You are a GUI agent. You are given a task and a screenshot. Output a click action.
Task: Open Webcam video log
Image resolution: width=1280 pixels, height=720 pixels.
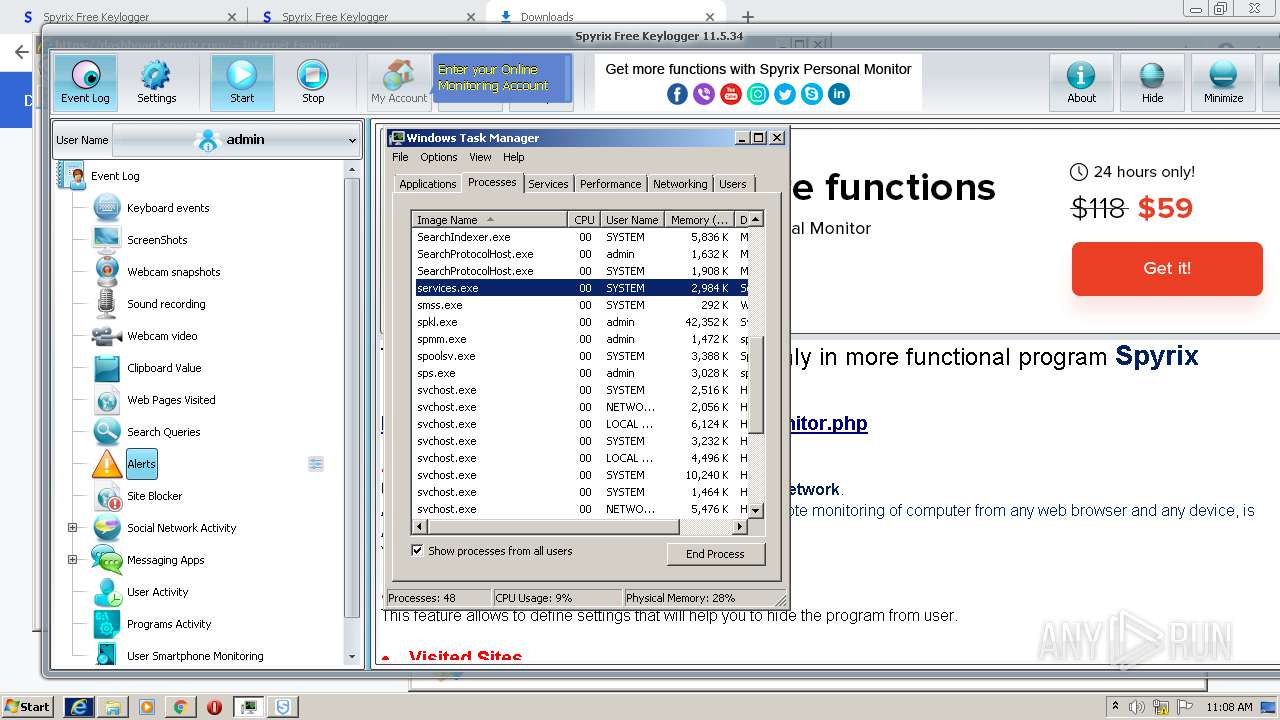162,336
